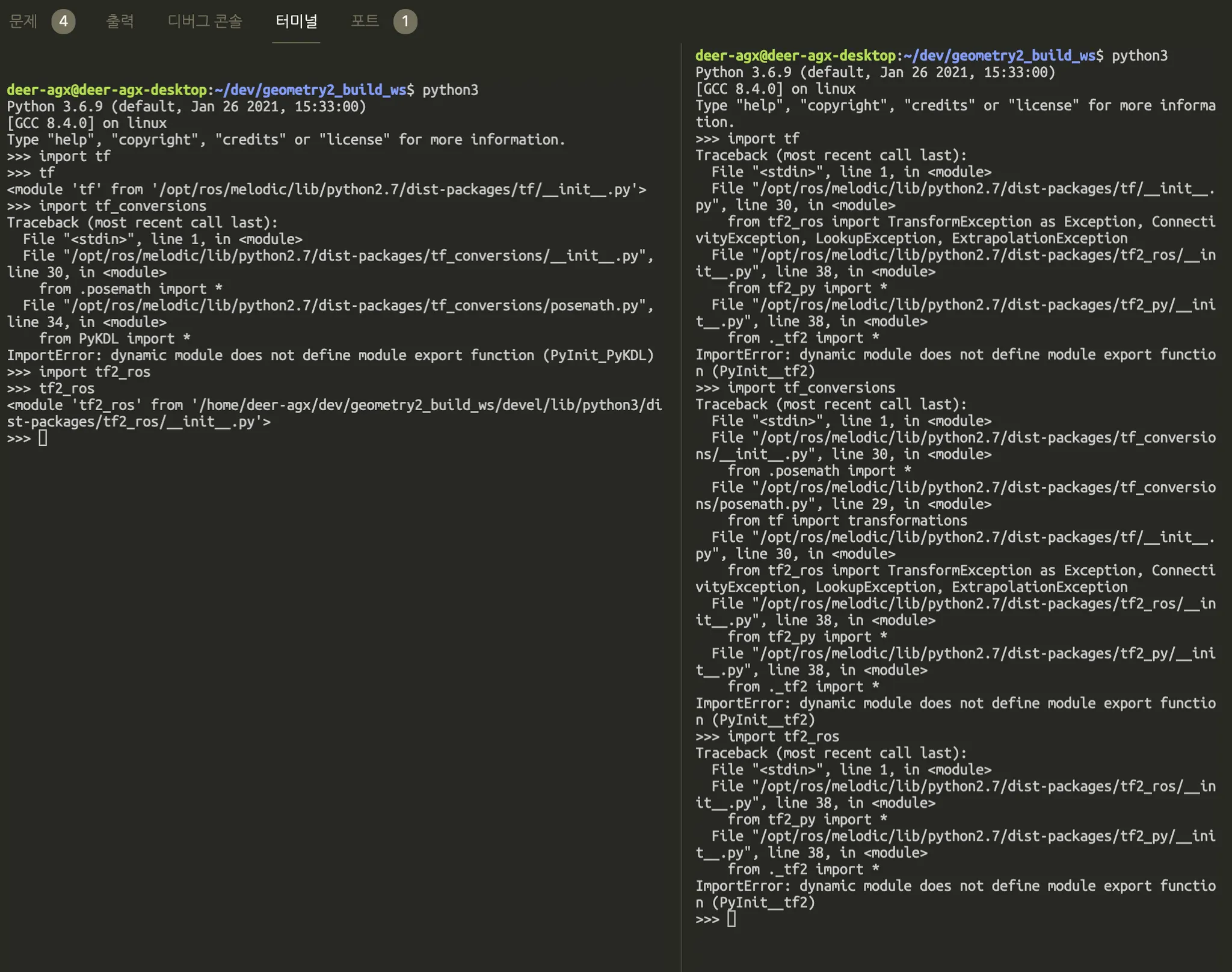Open the 문제 problems tab
The width and height of the screenshot is (1232, 972).
coord(23,22)
